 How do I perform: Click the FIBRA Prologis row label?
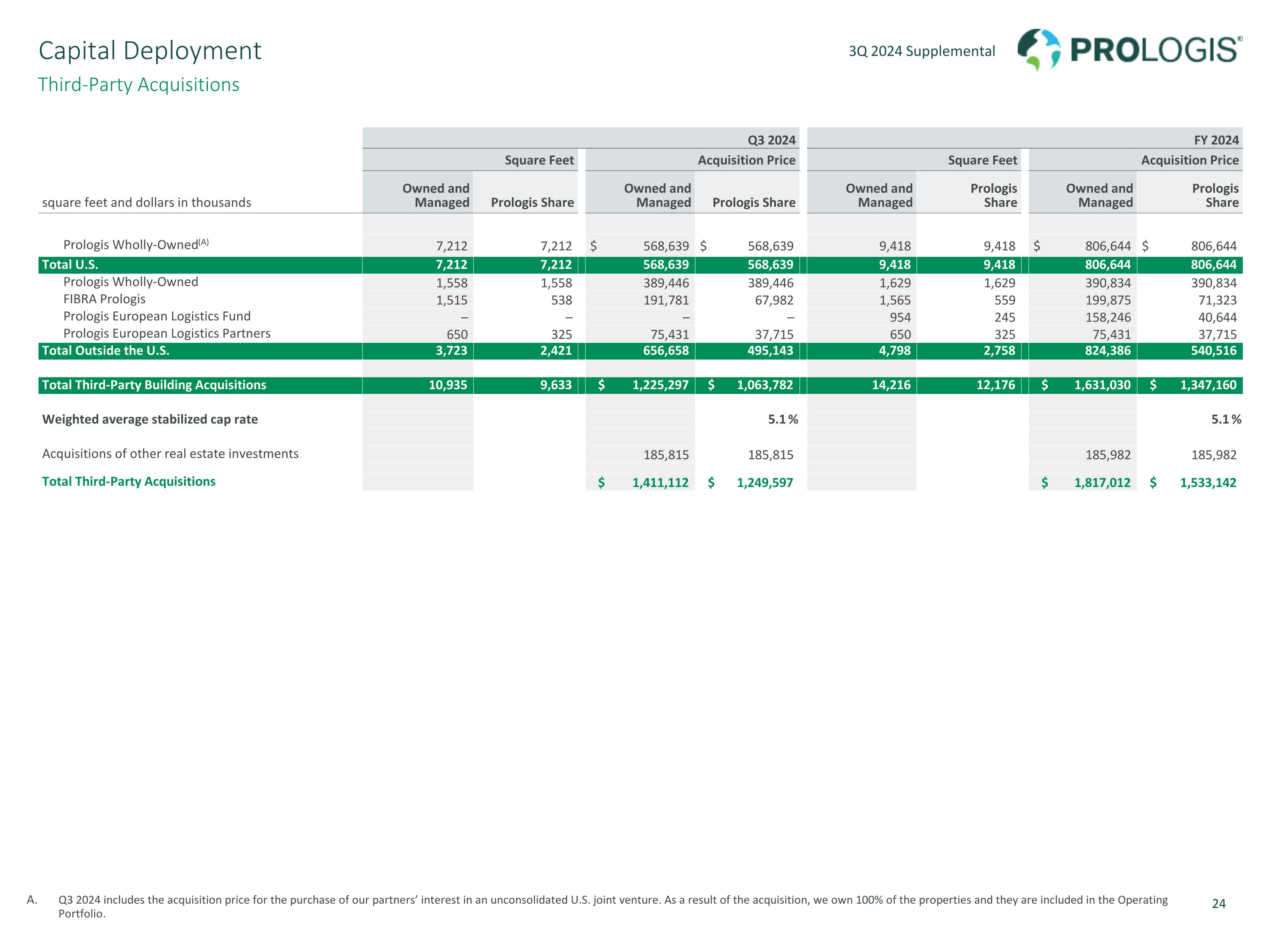click(x=104, y=299)
